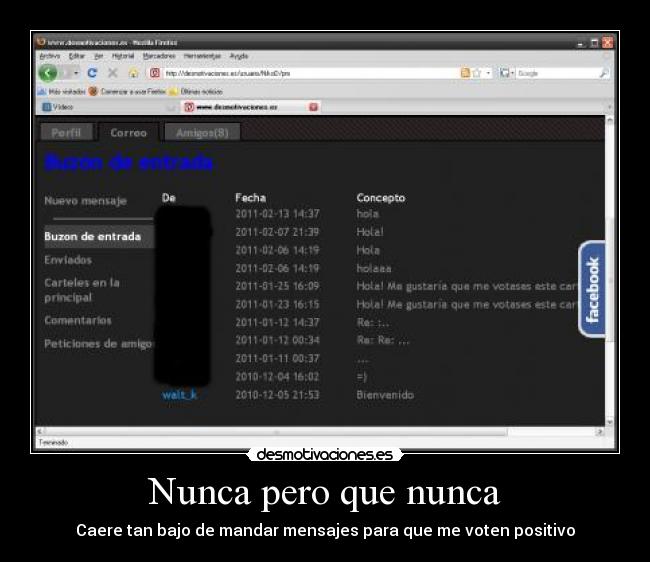Open the facebook side widget

click(x=592, y=289)
